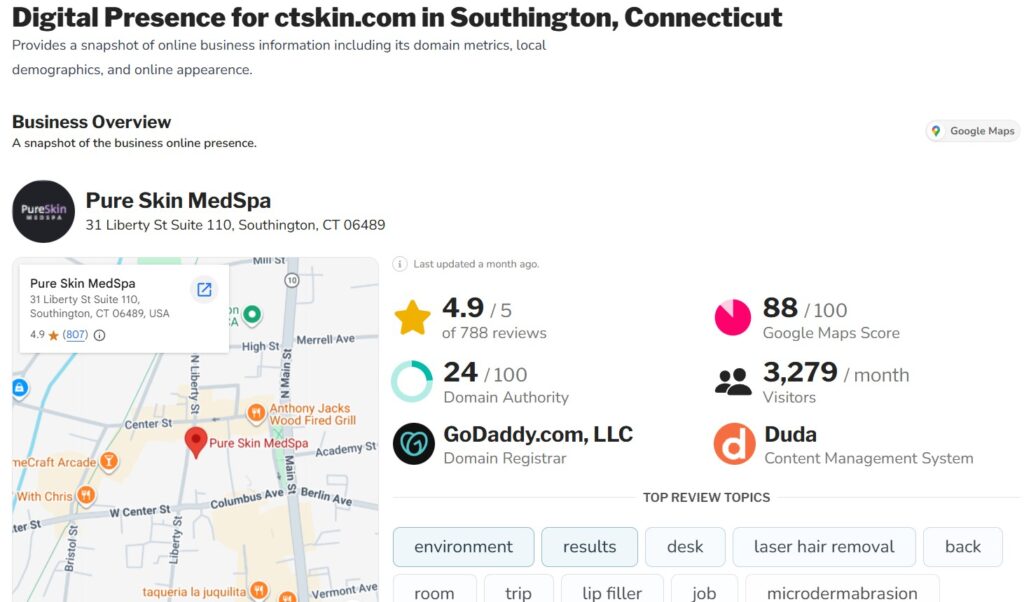This screenshot has width=1024, height=602.
Task: Select the 'back' review topic chip
Action: 962,547
